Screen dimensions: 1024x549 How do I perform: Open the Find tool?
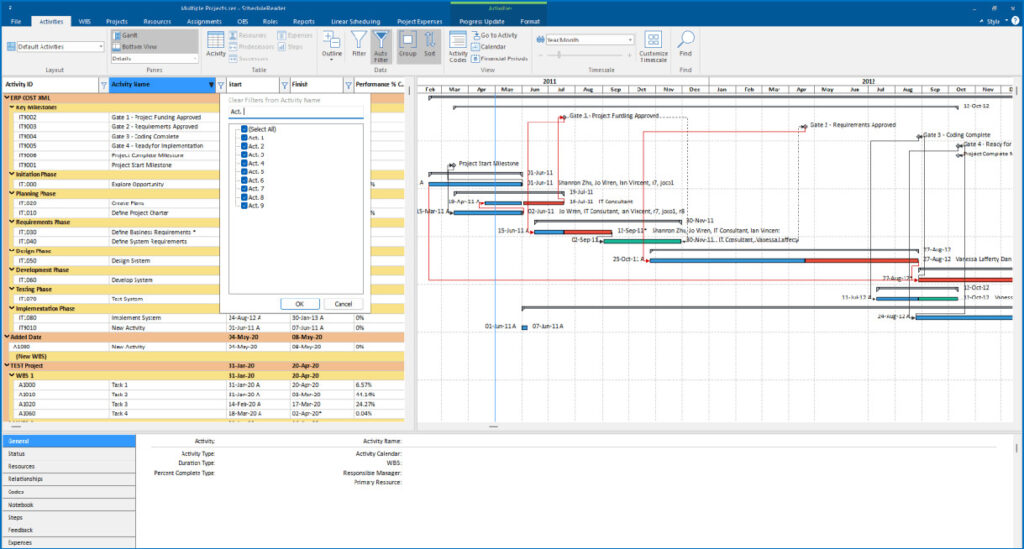(685, 44)
